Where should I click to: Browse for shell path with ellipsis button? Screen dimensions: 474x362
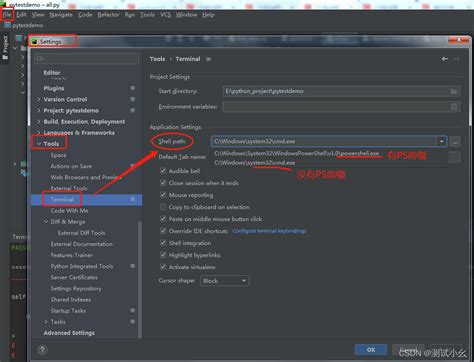pyautogui.click(x=455, y=141)
